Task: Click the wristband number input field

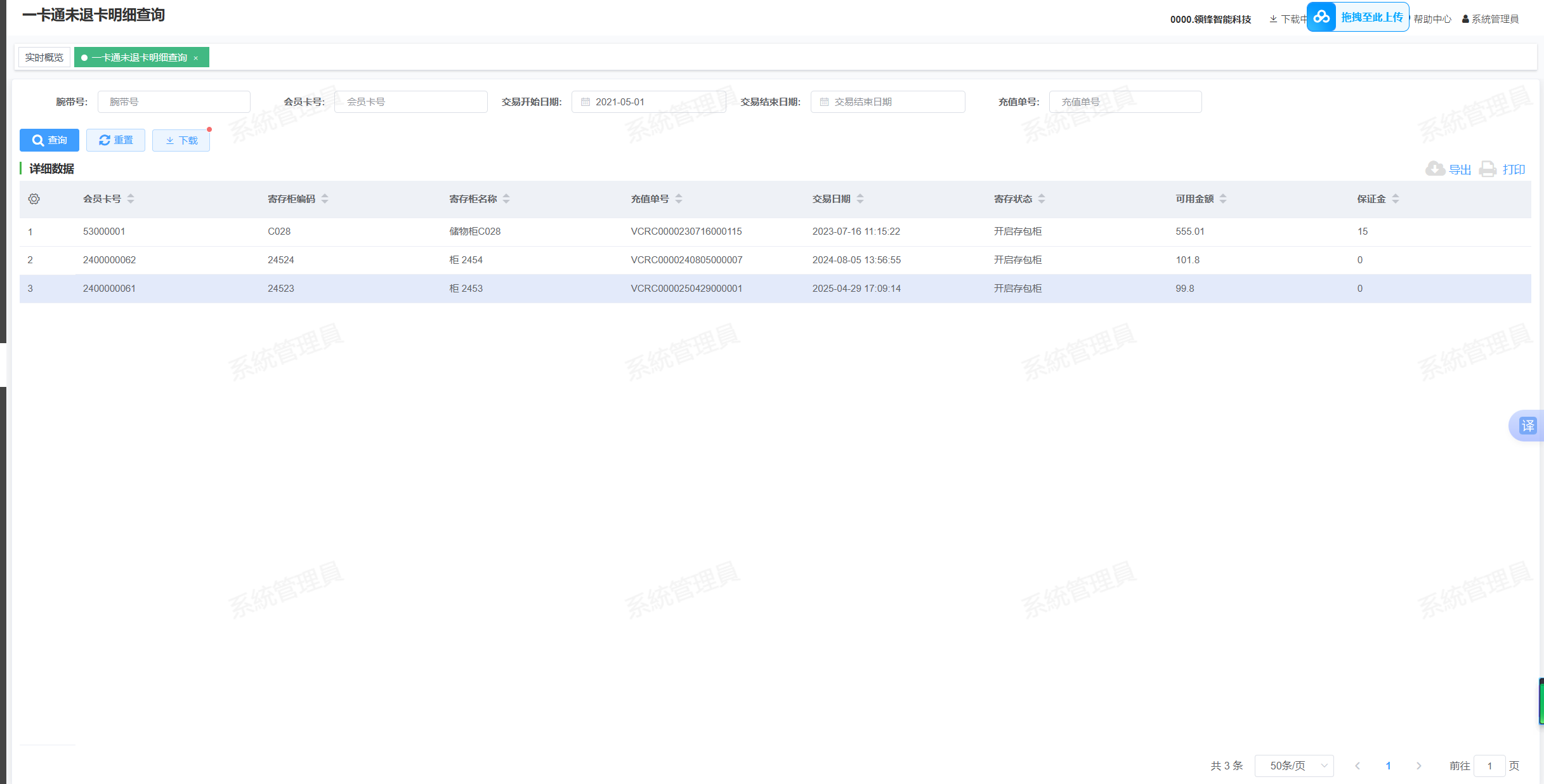Action: [174, 102]
